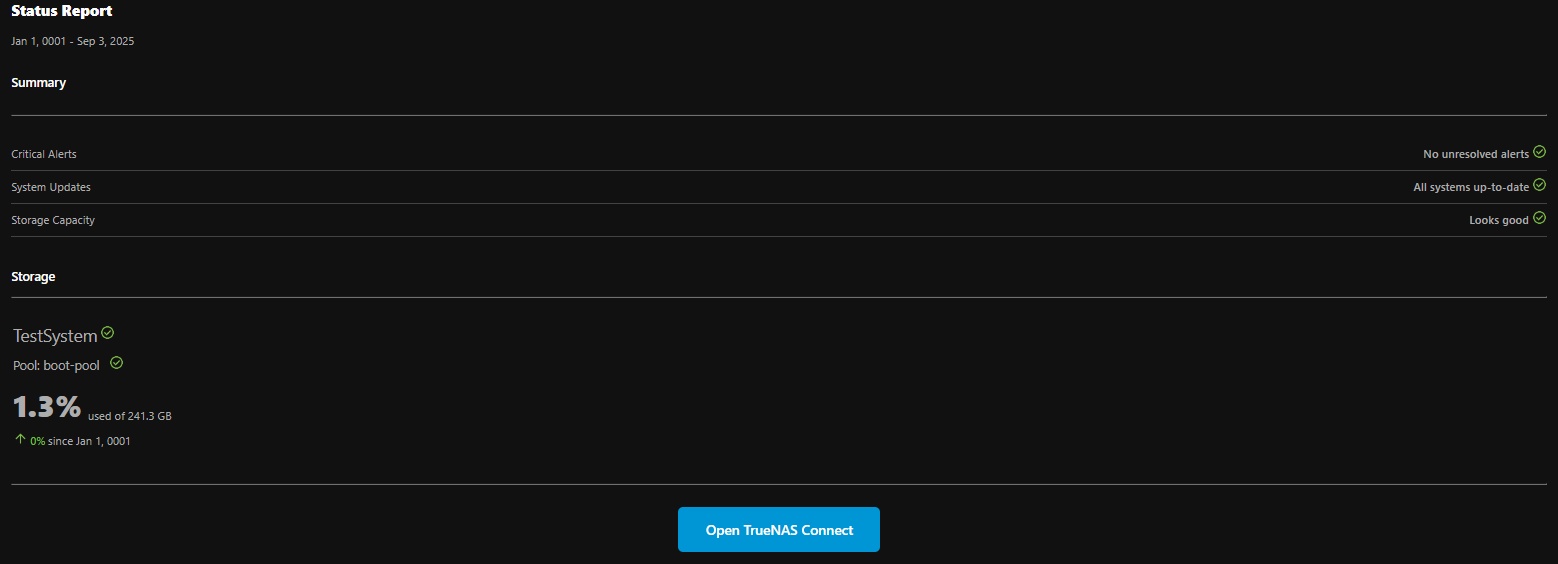Click the status check icon next to TestSystem
This screenshot has height=564, width=1558.
click(x=108, y=333)
